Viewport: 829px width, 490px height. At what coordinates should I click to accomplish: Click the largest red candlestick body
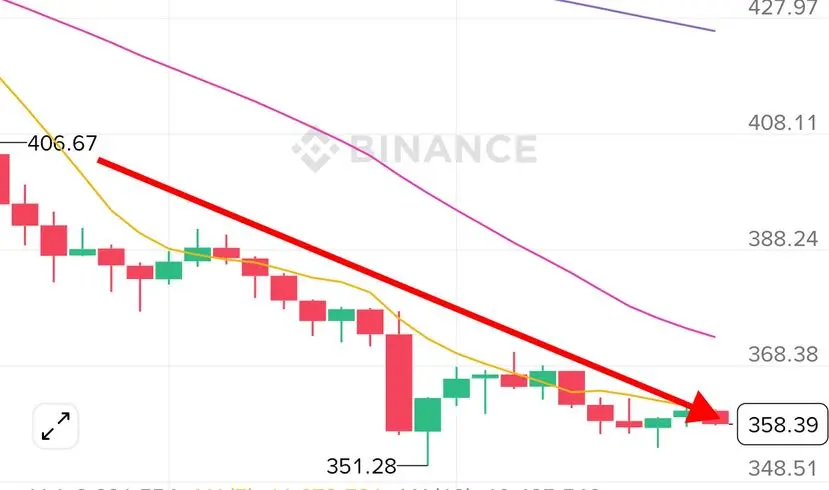[x=399, y=383]
